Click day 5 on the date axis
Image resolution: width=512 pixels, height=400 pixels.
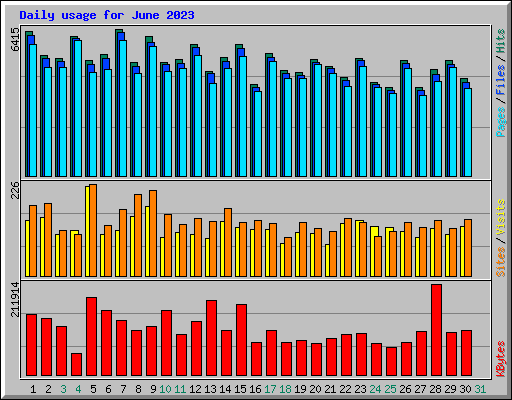[x=93, y=389]
